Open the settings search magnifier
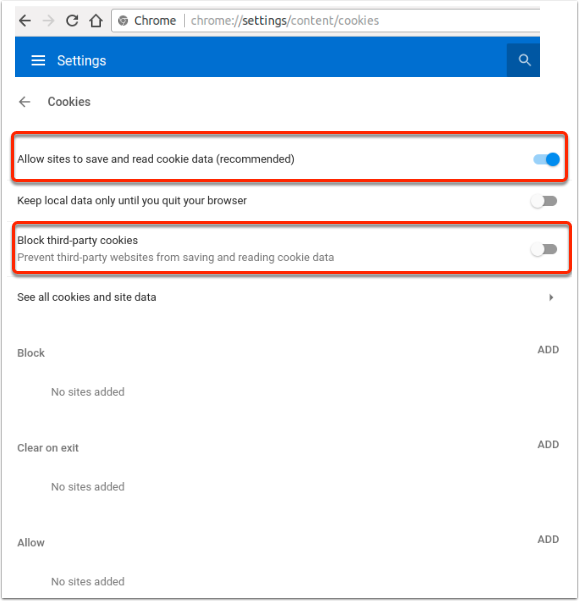 point(524,60)
